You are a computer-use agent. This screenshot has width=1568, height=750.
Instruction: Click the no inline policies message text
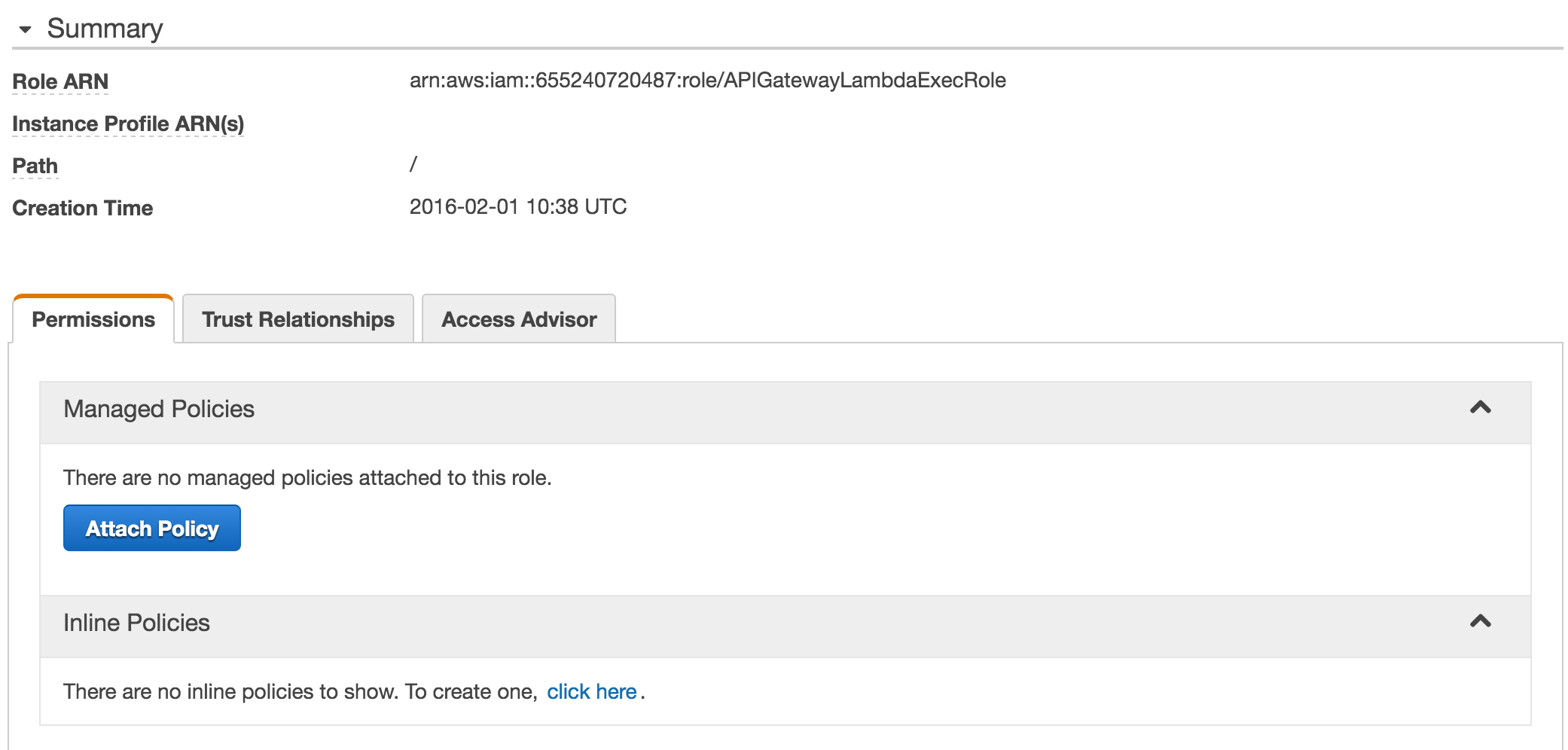pyautogui.click(x=297, y=691)
